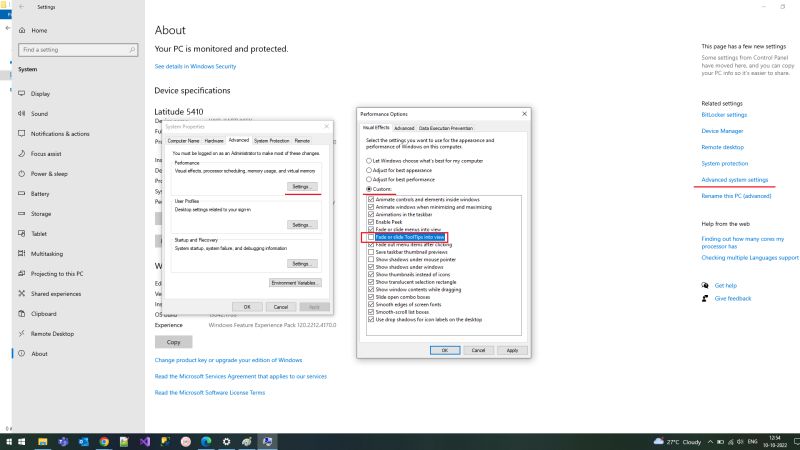The height and width of the screenshot is (450, 800).
Task: Click Cancel in System Properties
Action: [281, 307]
